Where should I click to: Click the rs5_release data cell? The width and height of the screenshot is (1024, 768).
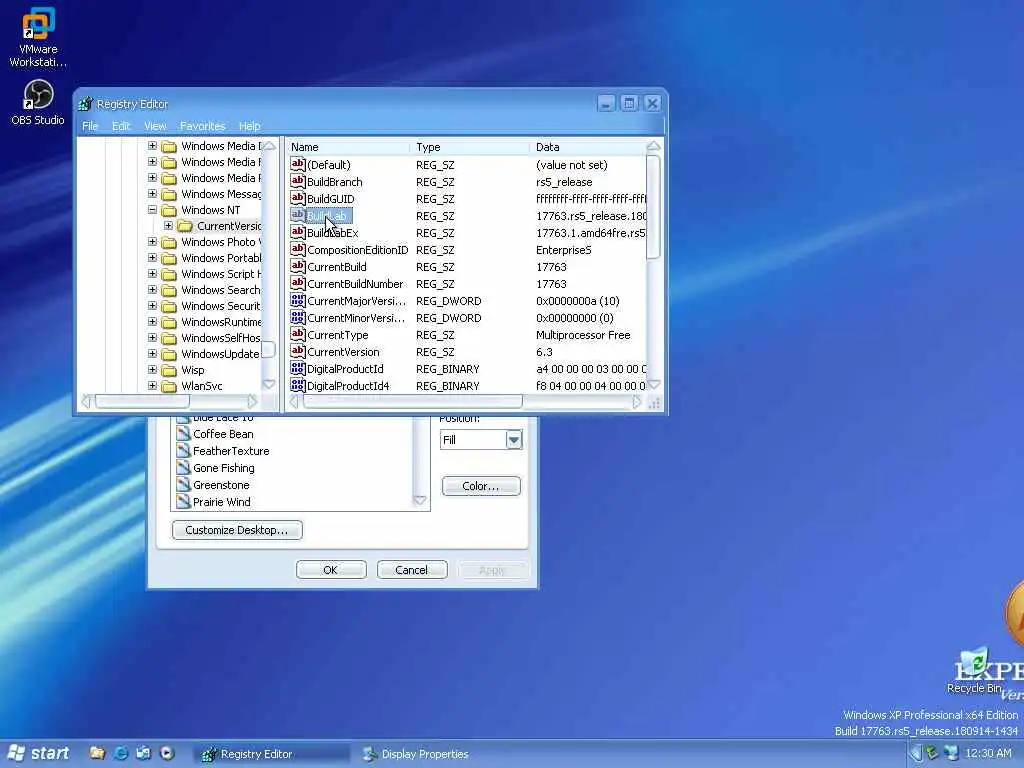(x=564, y=182)
